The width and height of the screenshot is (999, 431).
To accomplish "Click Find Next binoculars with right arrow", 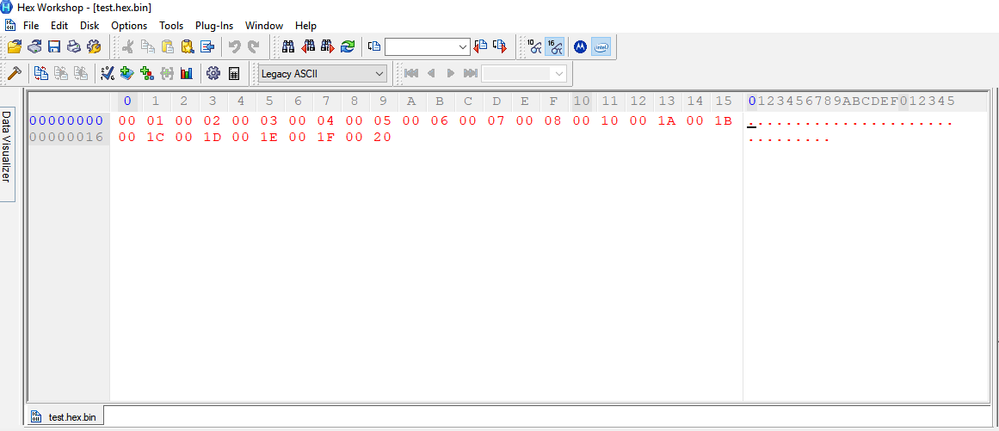I will [x=328, y=47].
